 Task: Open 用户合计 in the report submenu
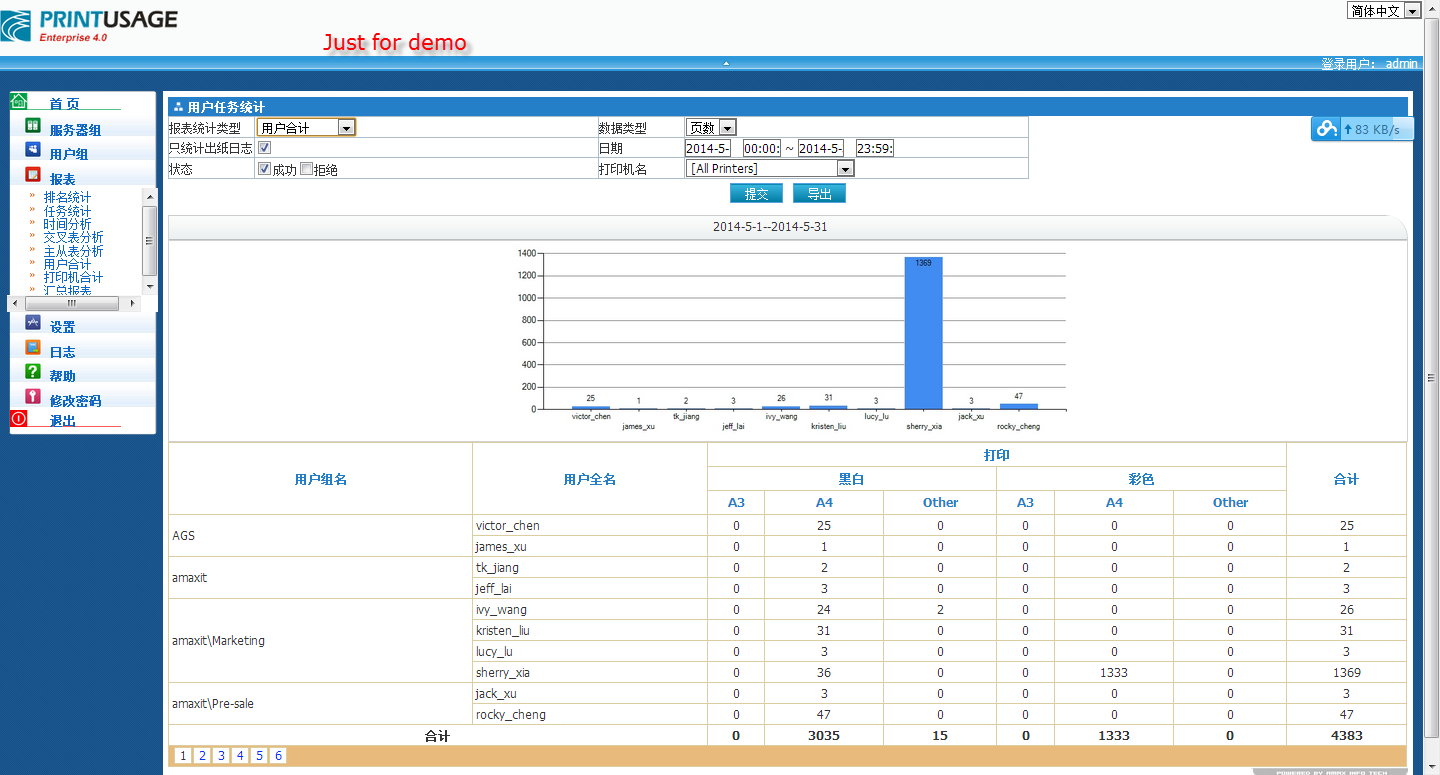[x=67, y=264]
